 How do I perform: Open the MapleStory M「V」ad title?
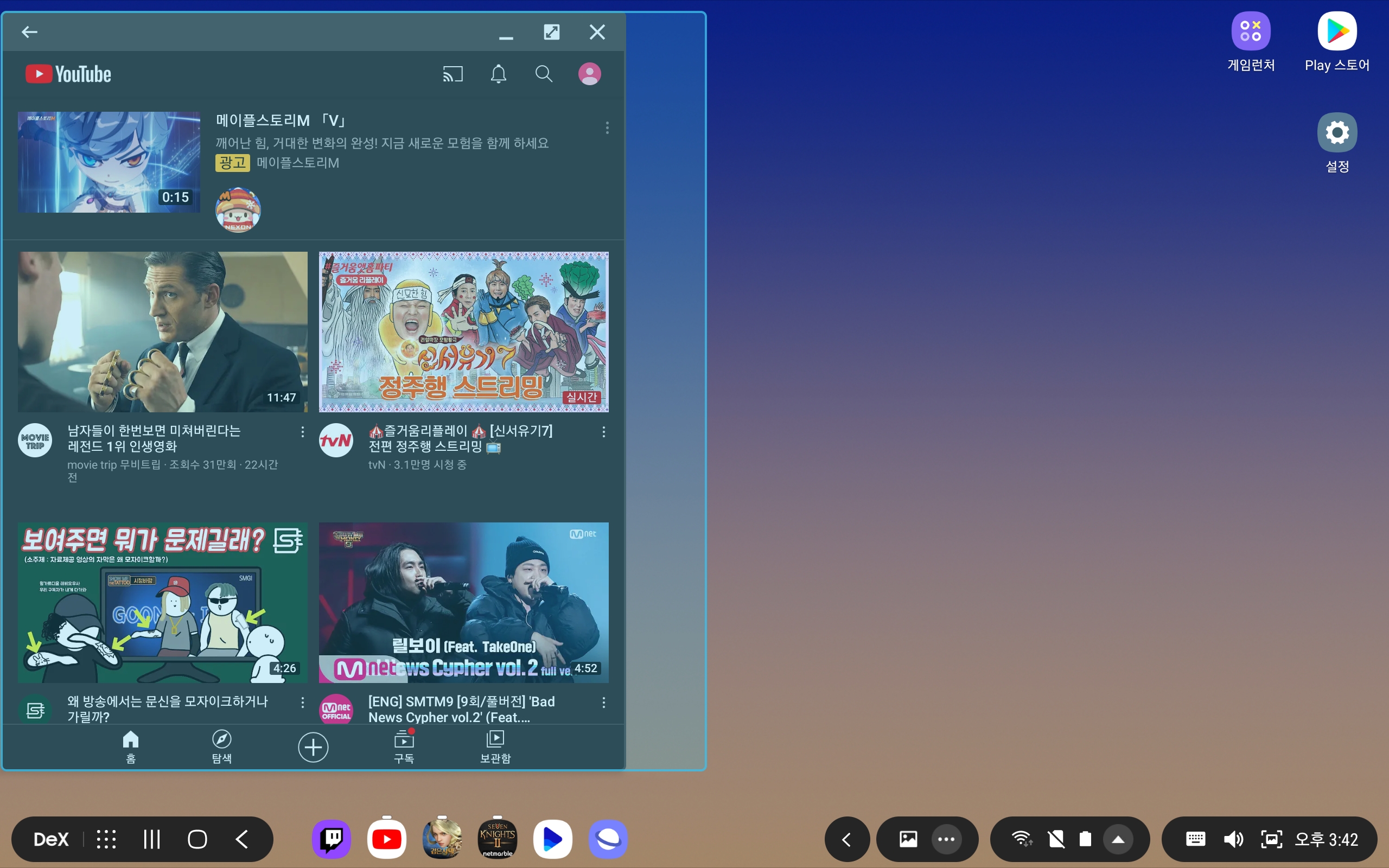[x=281, y=120]
